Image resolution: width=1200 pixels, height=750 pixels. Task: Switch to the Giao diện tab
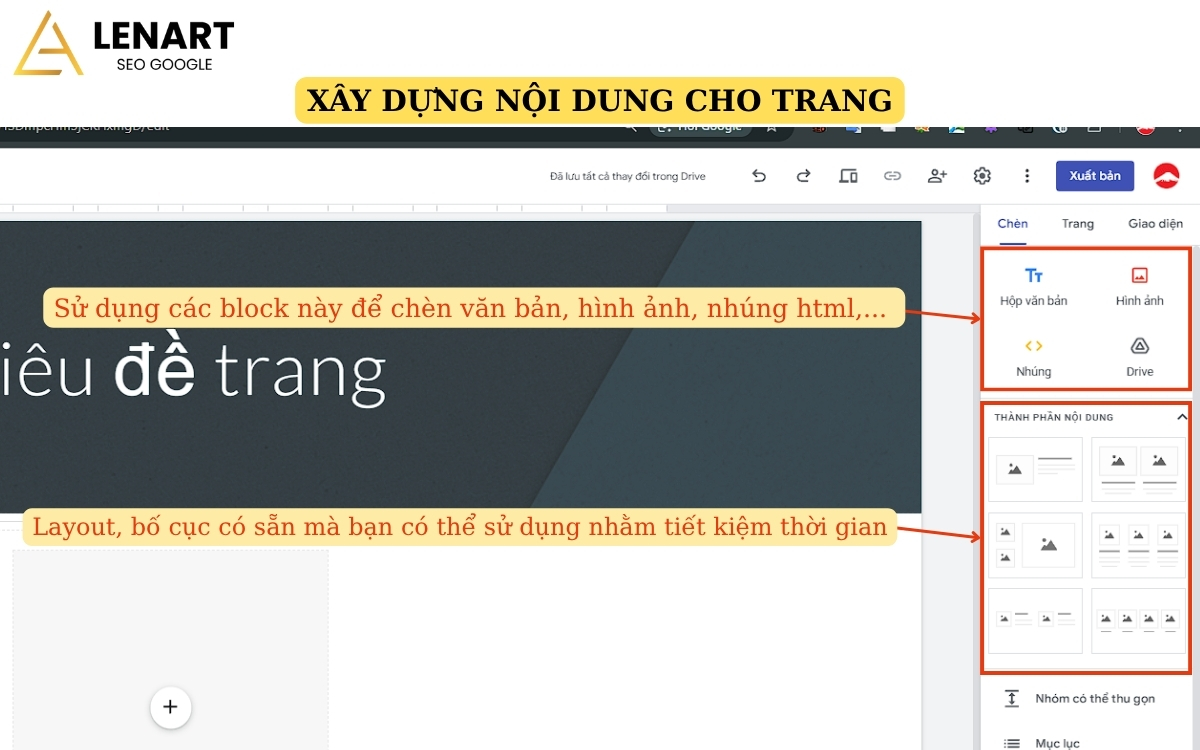(x=1155, y=223)
